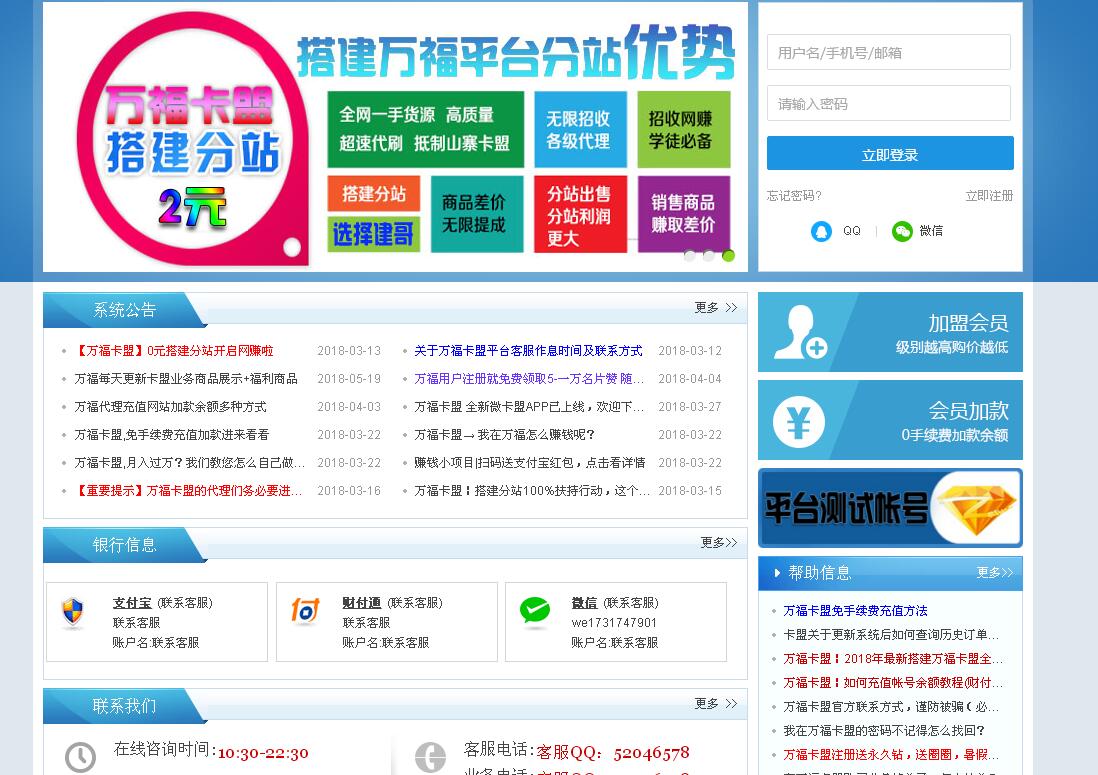Focus the 用户名/手机号/邮箱 input field
1098x775 pixels.
pyautogui.click(x=889, y=53)
